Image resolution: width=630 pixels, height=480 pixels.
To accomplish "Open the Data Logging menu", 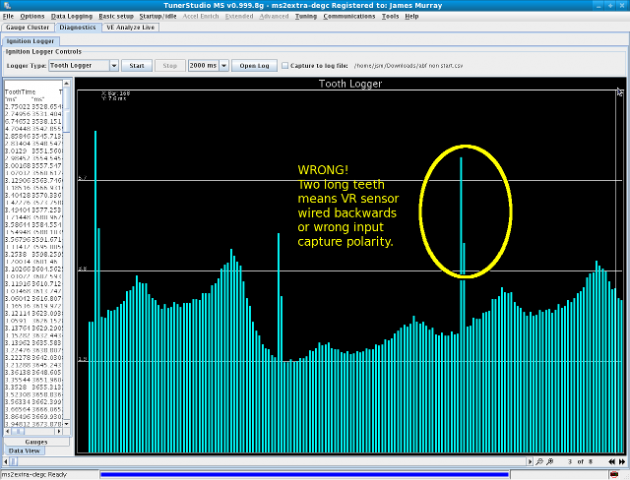I will pyautogui.click(x=70, y=17).
